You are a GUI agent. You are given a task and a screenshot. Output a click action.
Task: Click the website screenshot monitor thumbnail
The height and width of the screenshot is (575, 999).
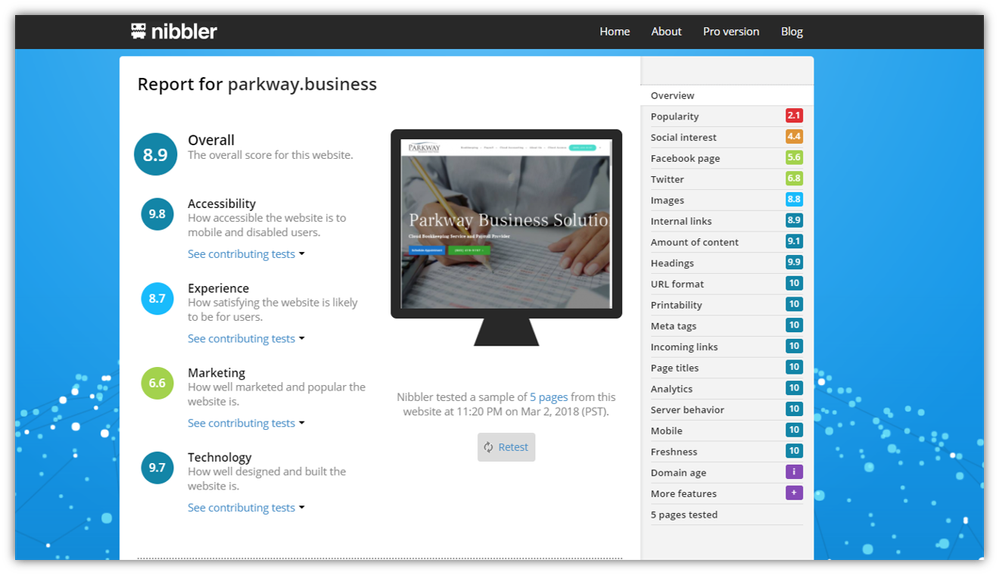(507, 238)
